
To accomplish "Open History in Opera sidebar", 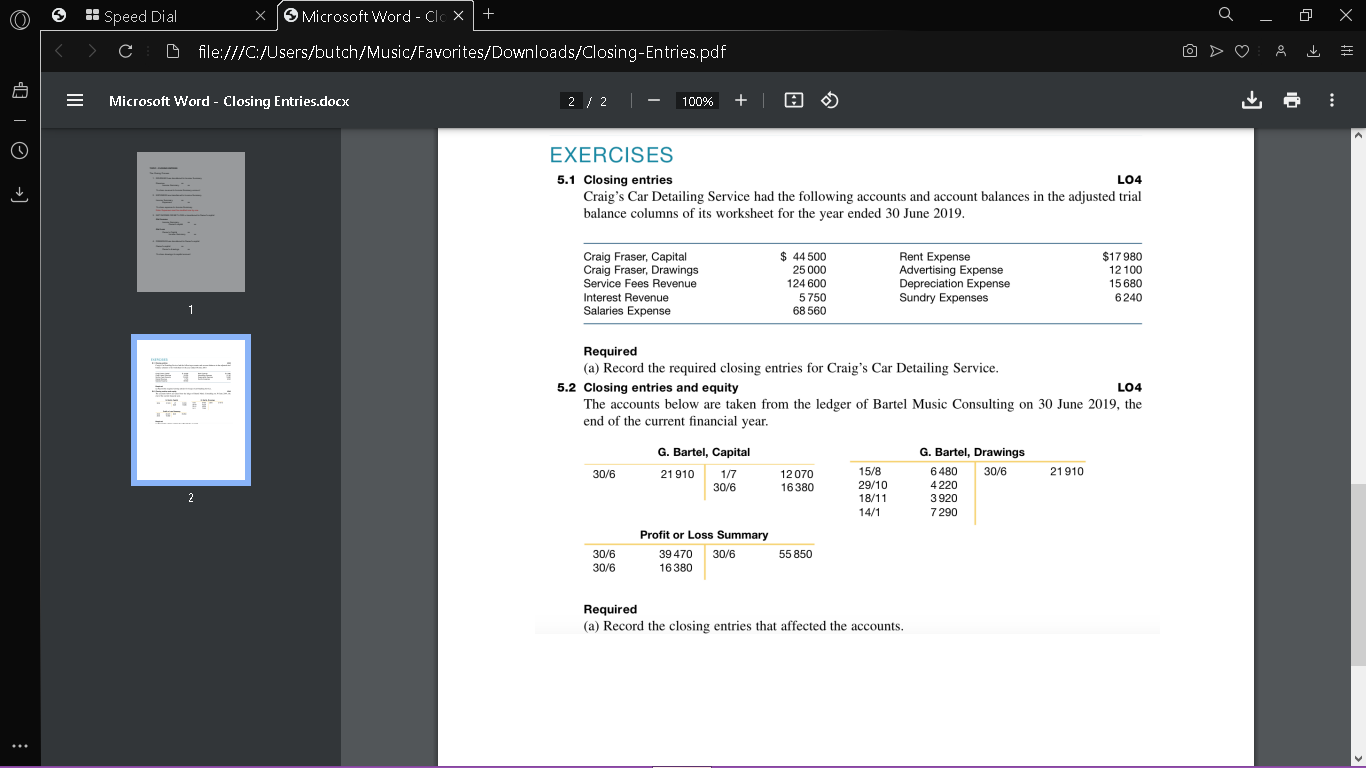I will coord(21,151).
